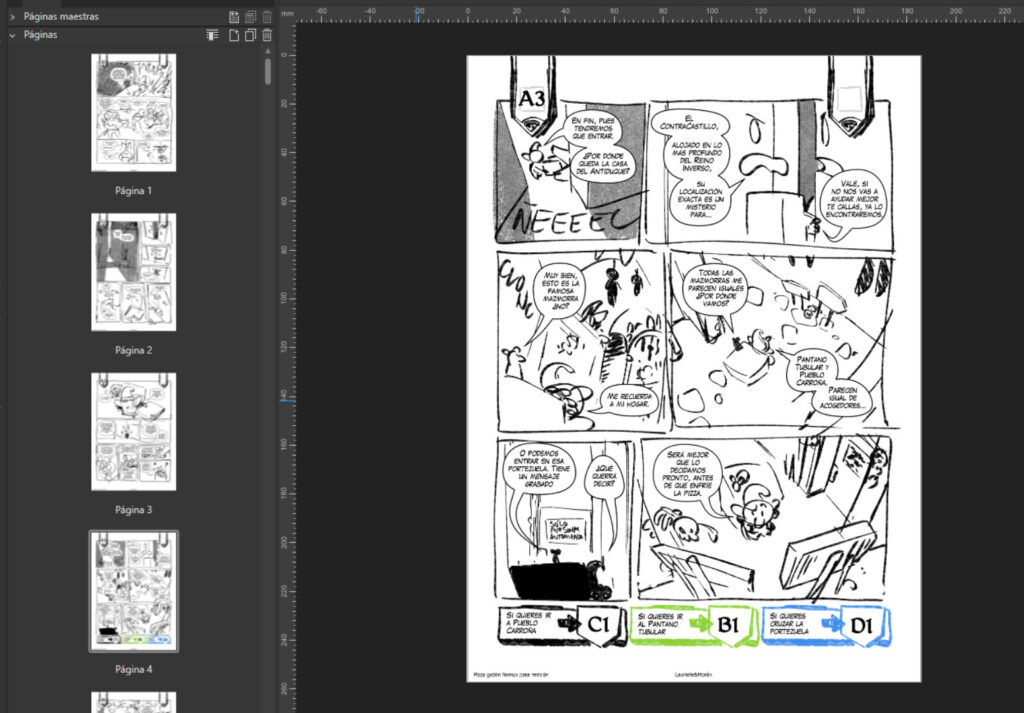Click the chevron beside Páginas maestras

[x=10, y=16]
